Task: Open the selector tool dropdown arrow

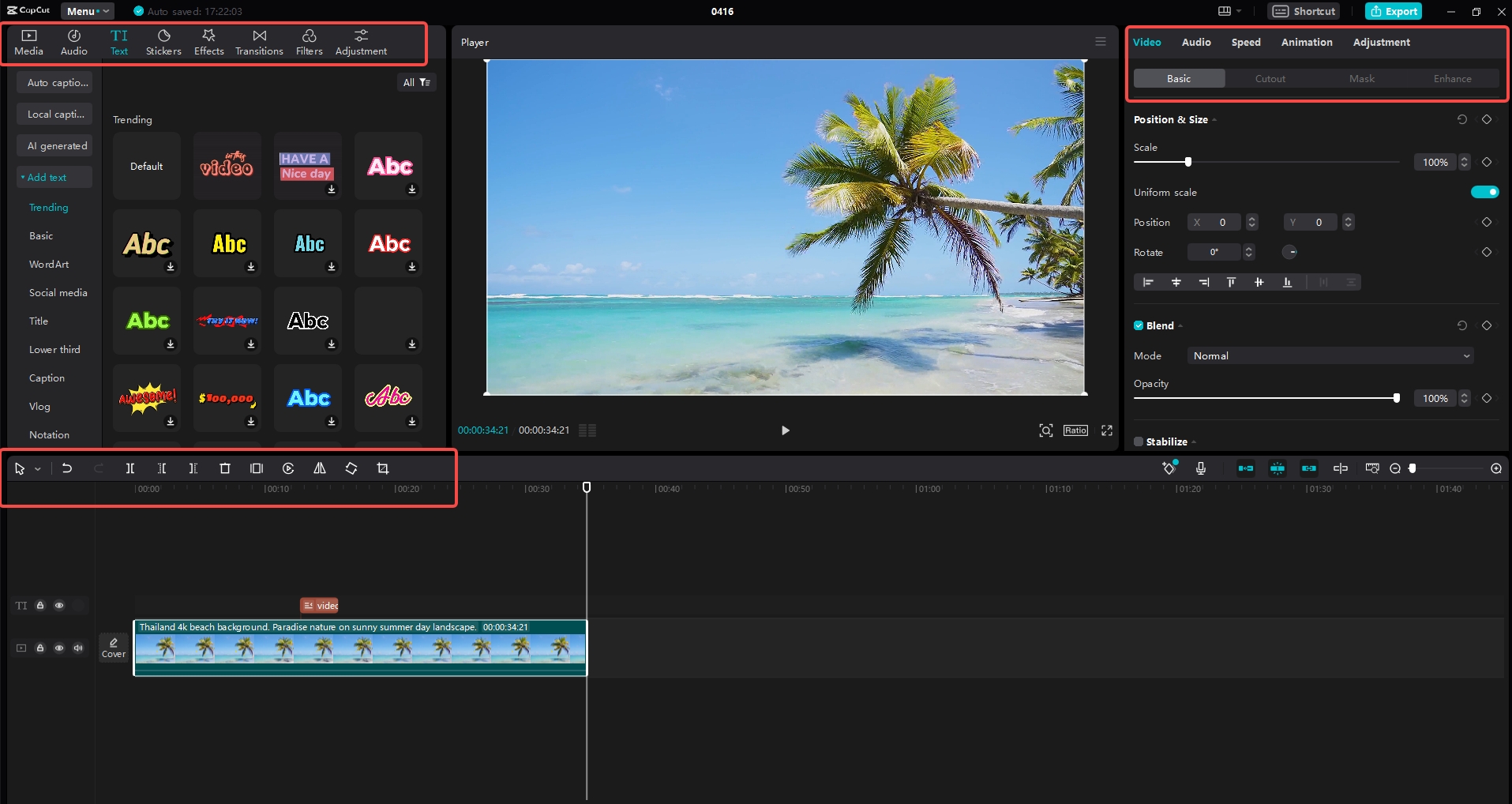Action: (36, 468)
